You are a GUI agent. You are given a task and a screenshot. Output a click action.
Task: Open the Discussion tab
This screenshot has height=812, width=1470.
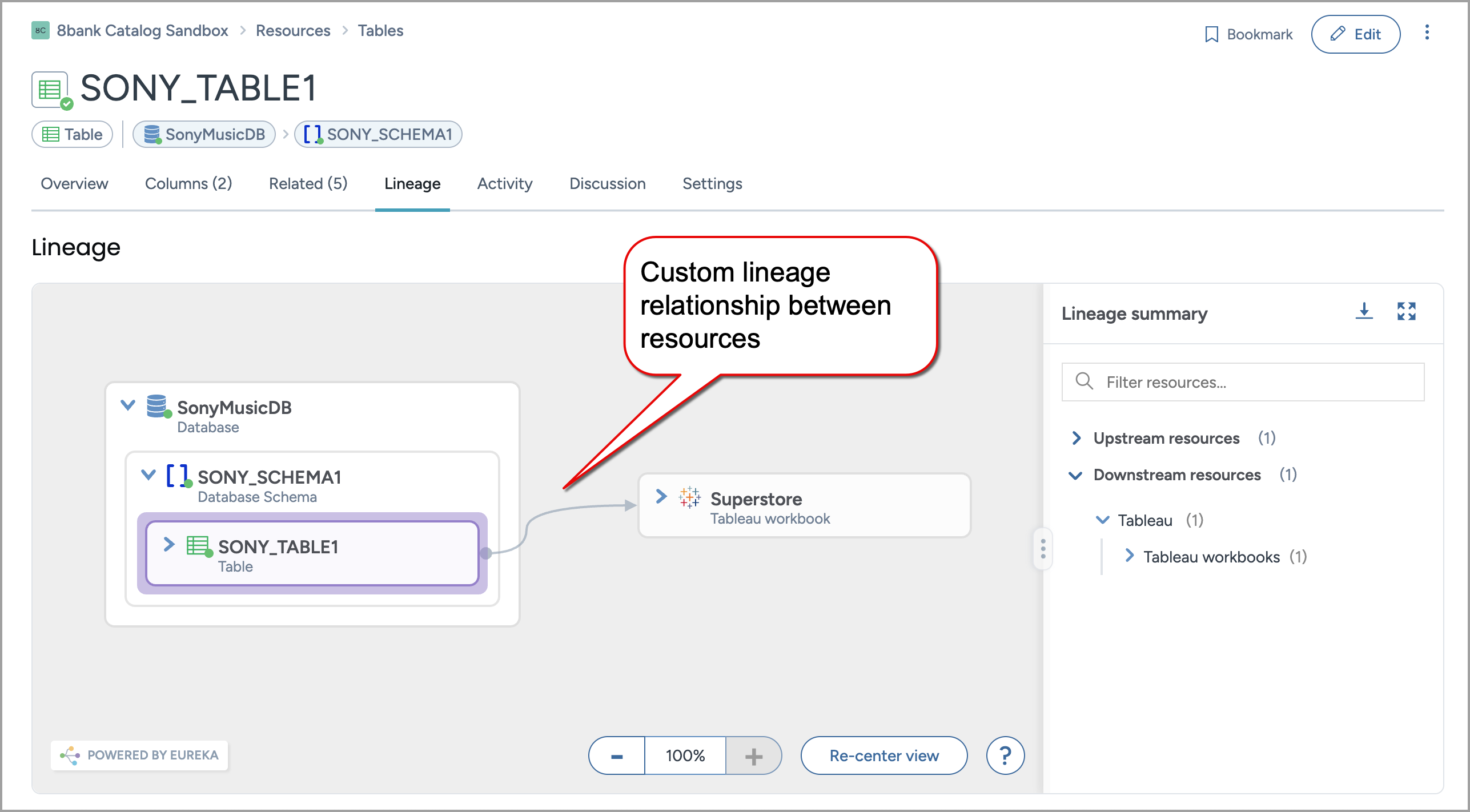(608, 183)
